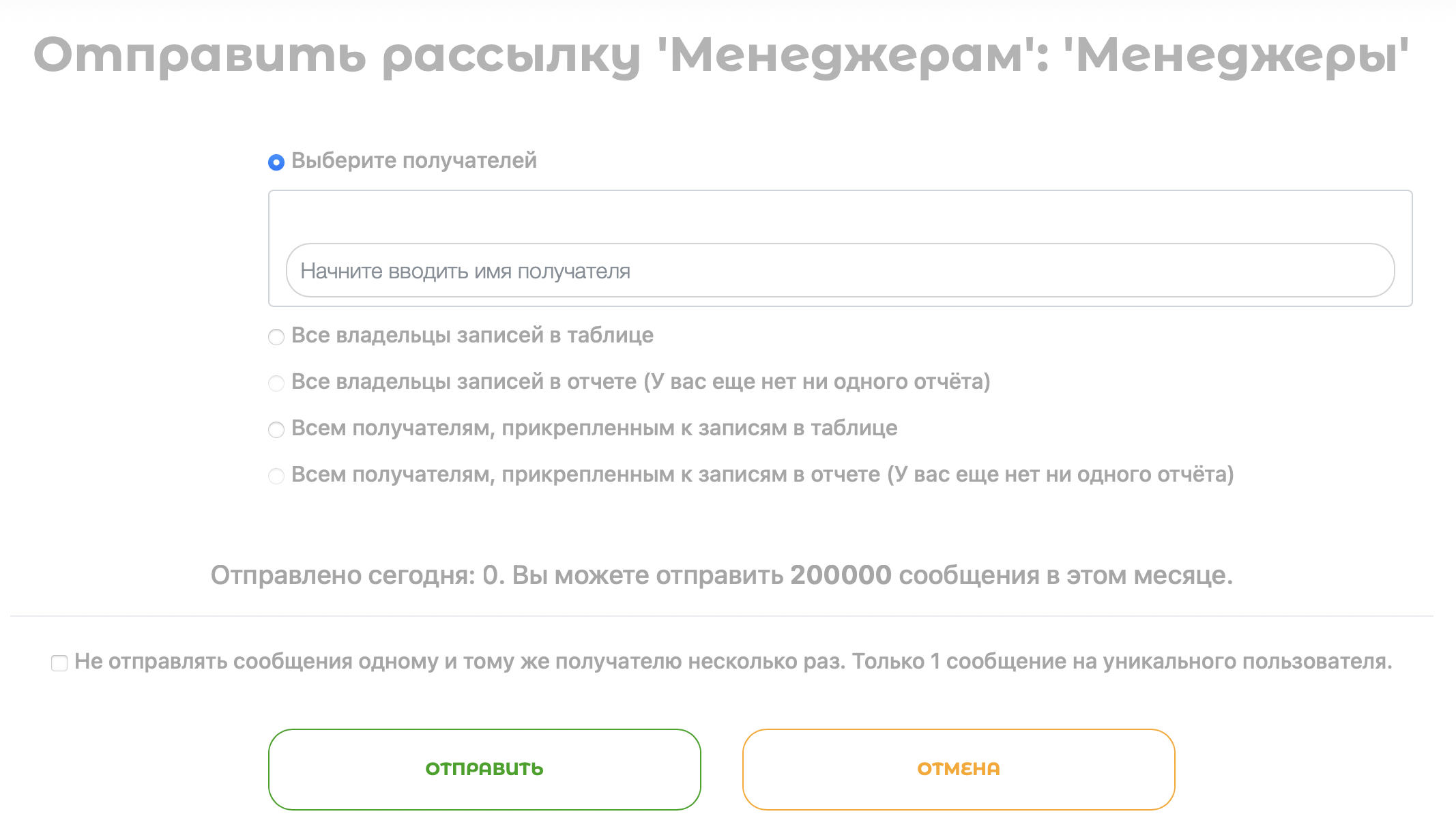The image size is (1456, 831).
Task: Focus the 'Начните вводить имя получателя' field
Action: pos(840,271)
